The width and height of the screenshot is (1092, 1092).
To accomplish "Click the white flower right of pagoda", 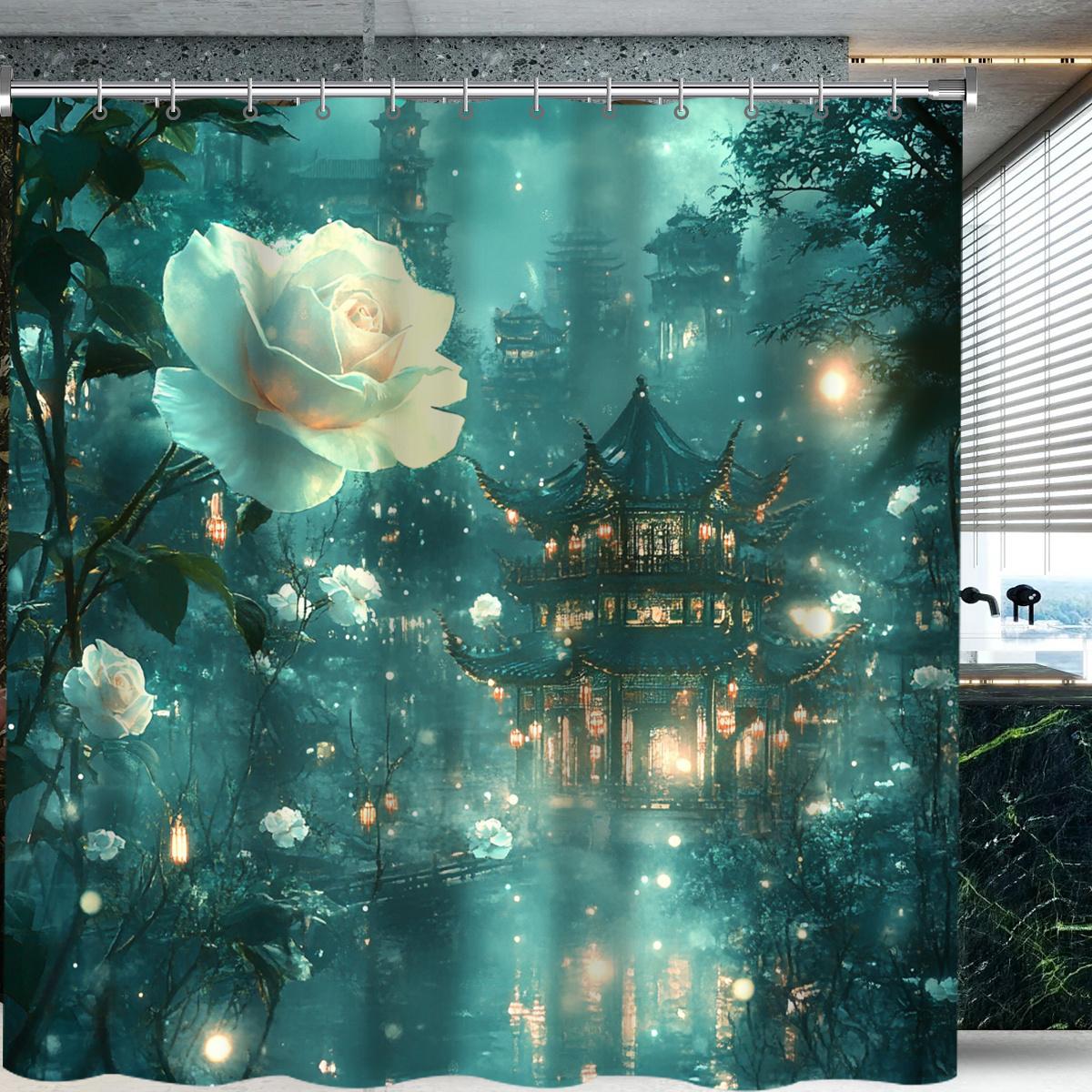I will point(844,602).
